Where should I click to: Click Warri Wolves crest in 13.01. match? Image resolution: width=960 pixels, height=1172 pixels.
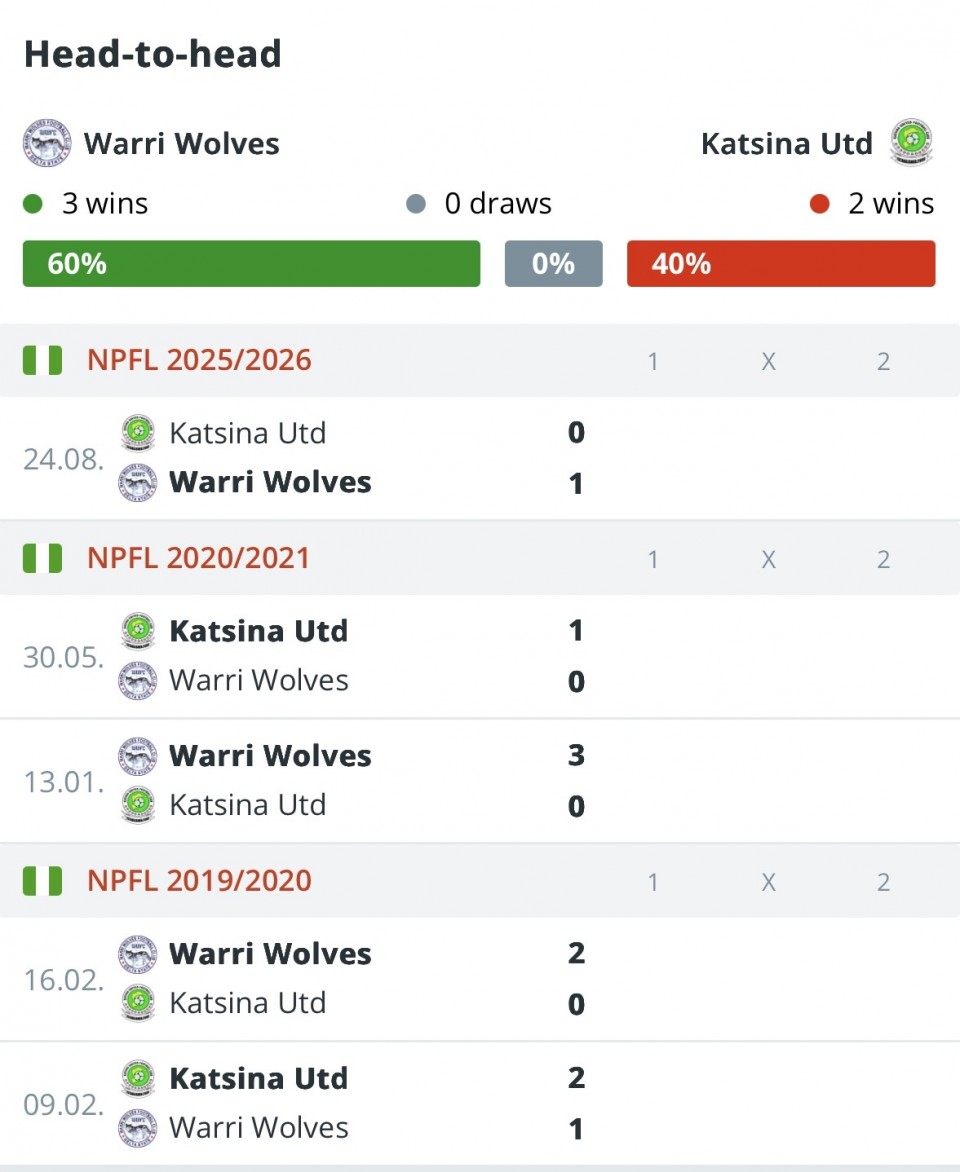pyautogui.click(x=138, y=756)
